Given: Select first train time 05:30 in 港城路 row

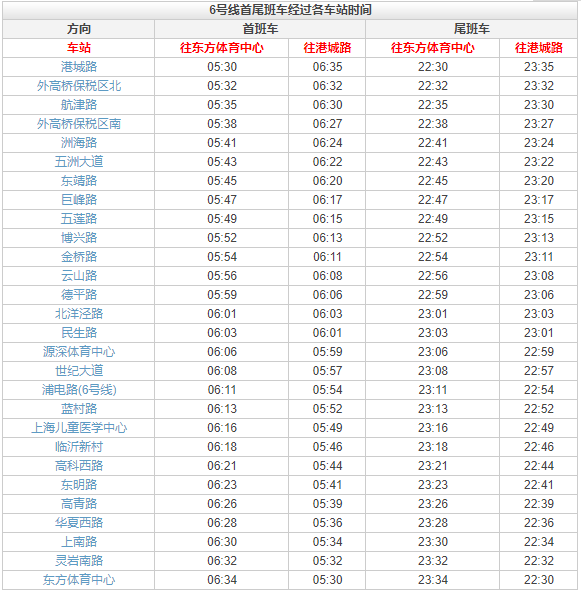Looking at the screenshot, I should point(222,67).
